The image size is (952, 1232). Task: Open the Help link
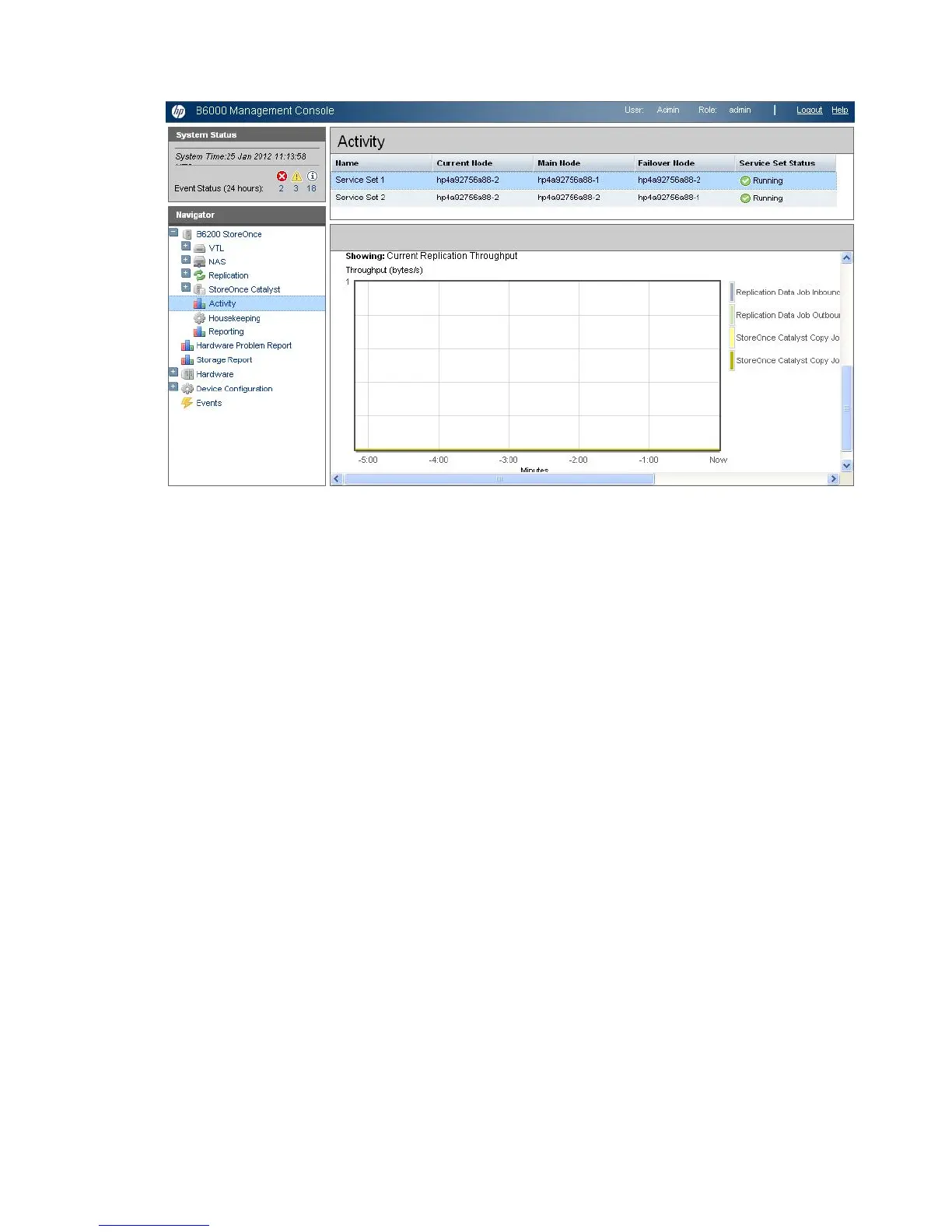point(840,110)
